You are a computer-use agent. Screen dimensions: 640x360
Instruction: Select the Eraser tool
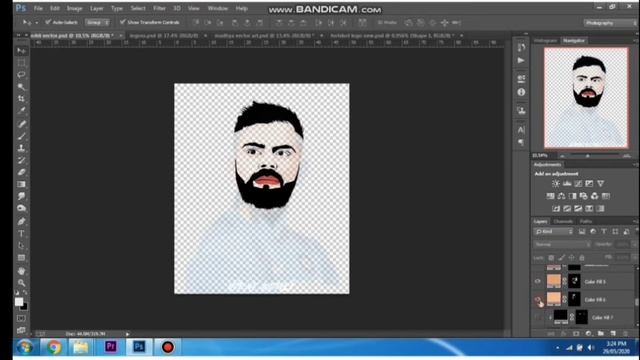point(21,172)
